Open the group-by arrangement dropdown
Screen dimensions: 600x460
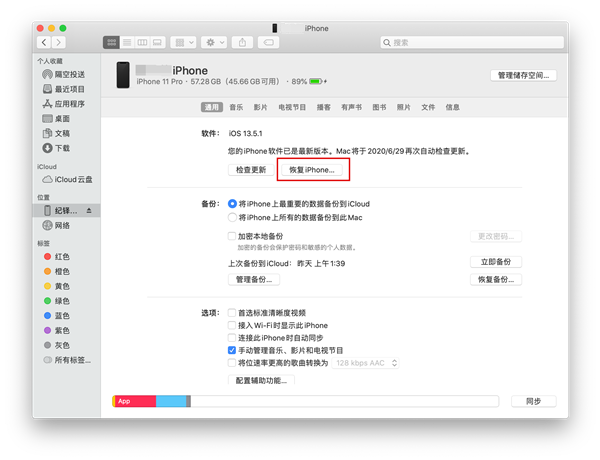click(x=184, y=42)
